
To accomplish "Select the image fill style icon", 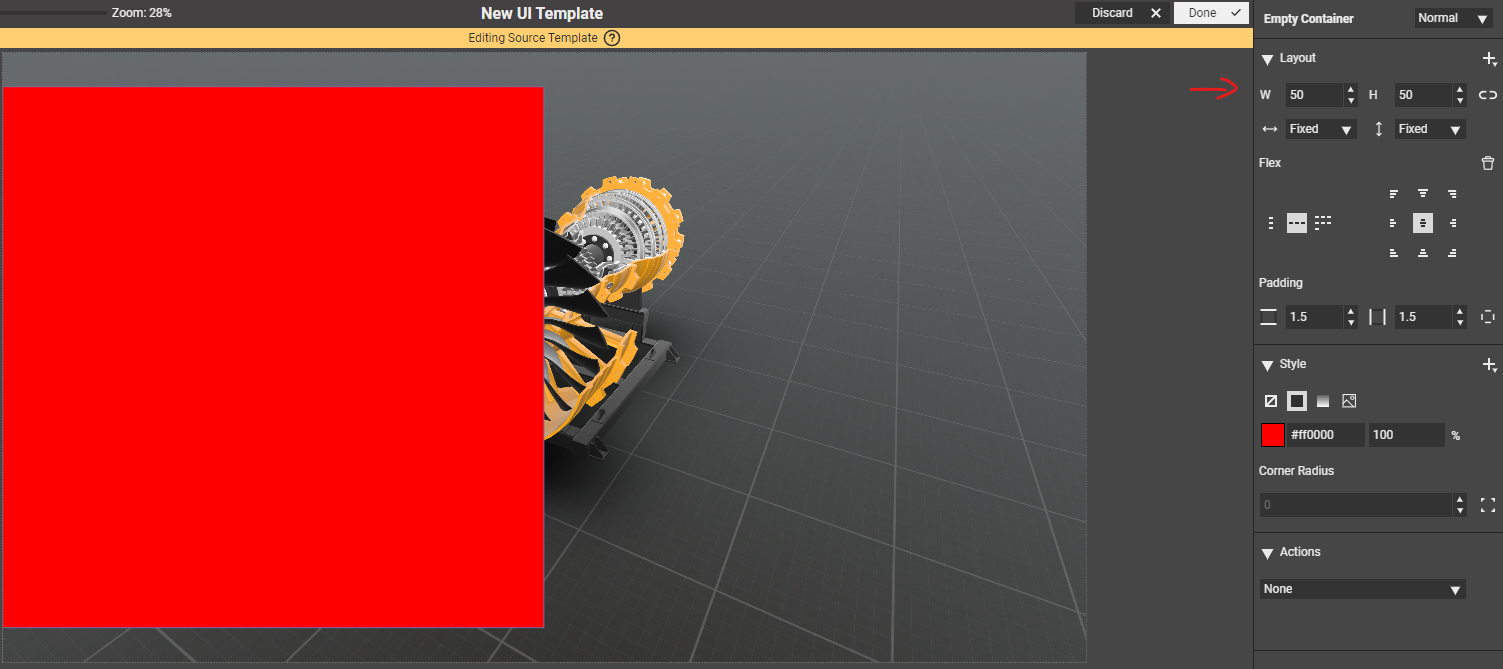I will (1349, 401).
